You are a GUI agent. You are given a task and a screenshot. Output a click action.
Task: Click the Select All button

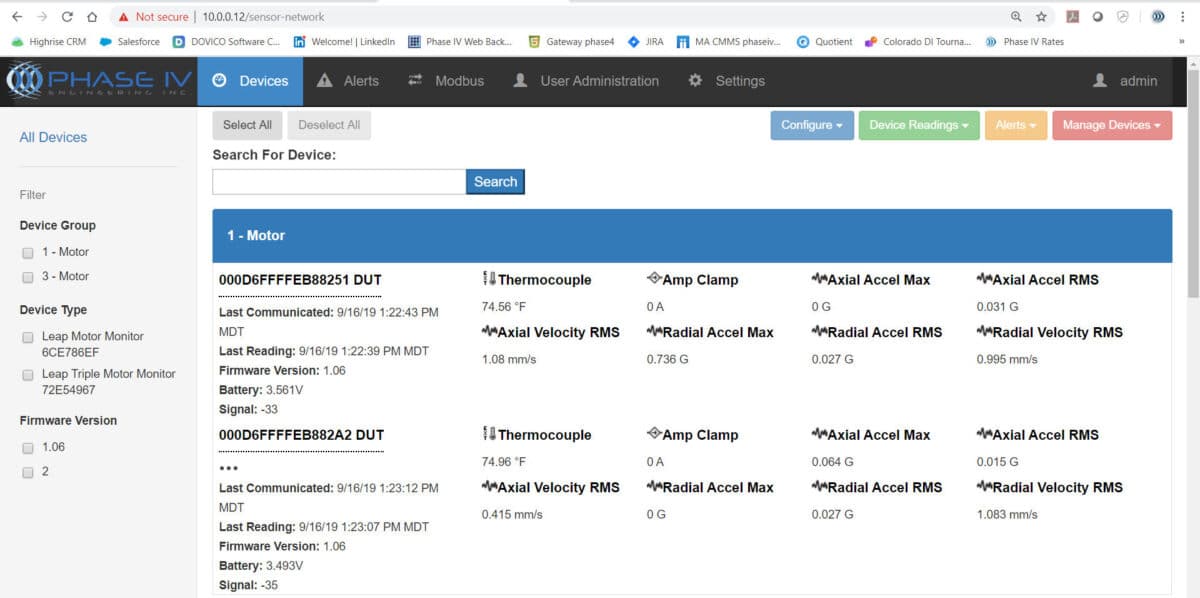pyautogui.click(x=247, y=125)
